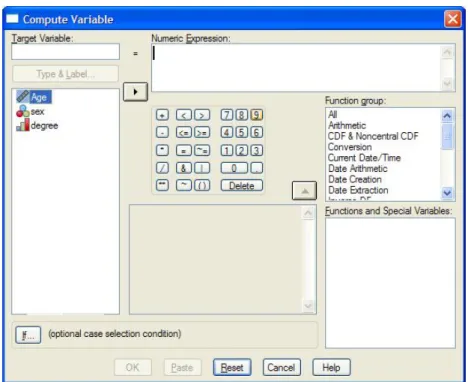Click keypad digit 7
The height and width of the screenshot is (382, 468).
point(227,115)
